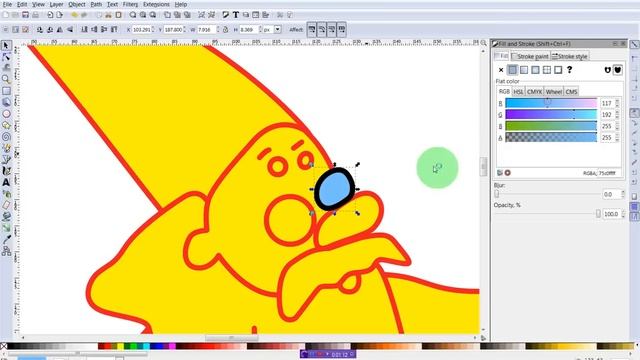This screenshot has width=640, height=360.
Task: Choose Pattern paint button
Action: tap(547, 70)
